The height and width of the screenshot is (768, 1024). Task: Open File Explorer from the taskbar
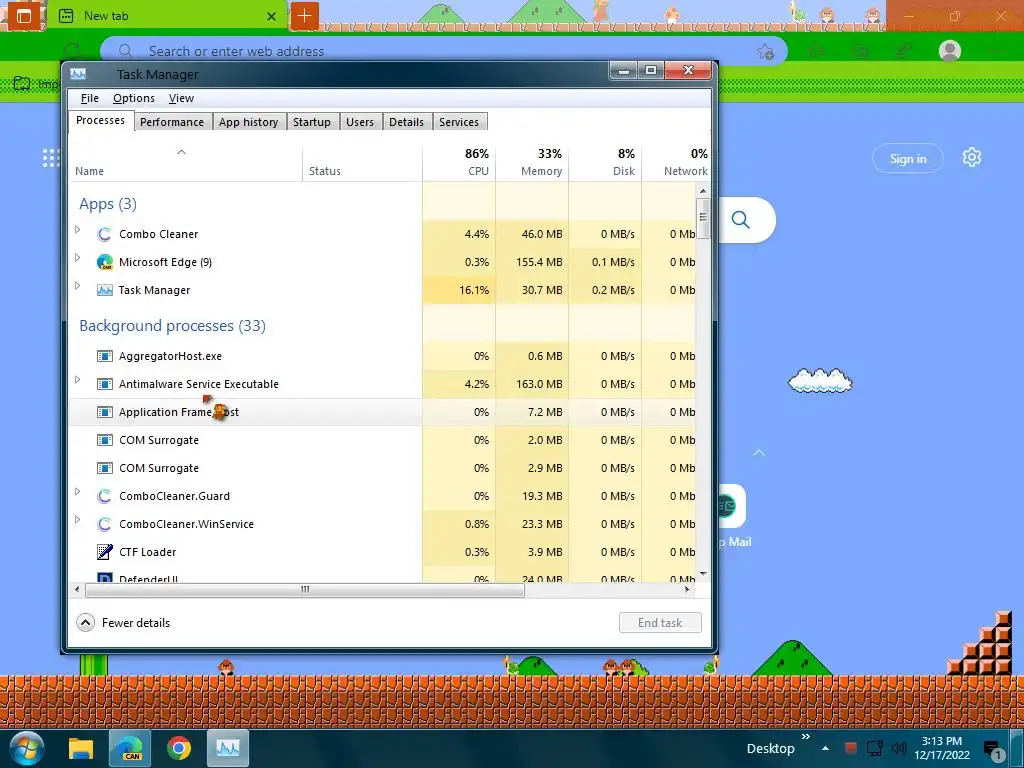pyautogui.click(x=81, y=748)
